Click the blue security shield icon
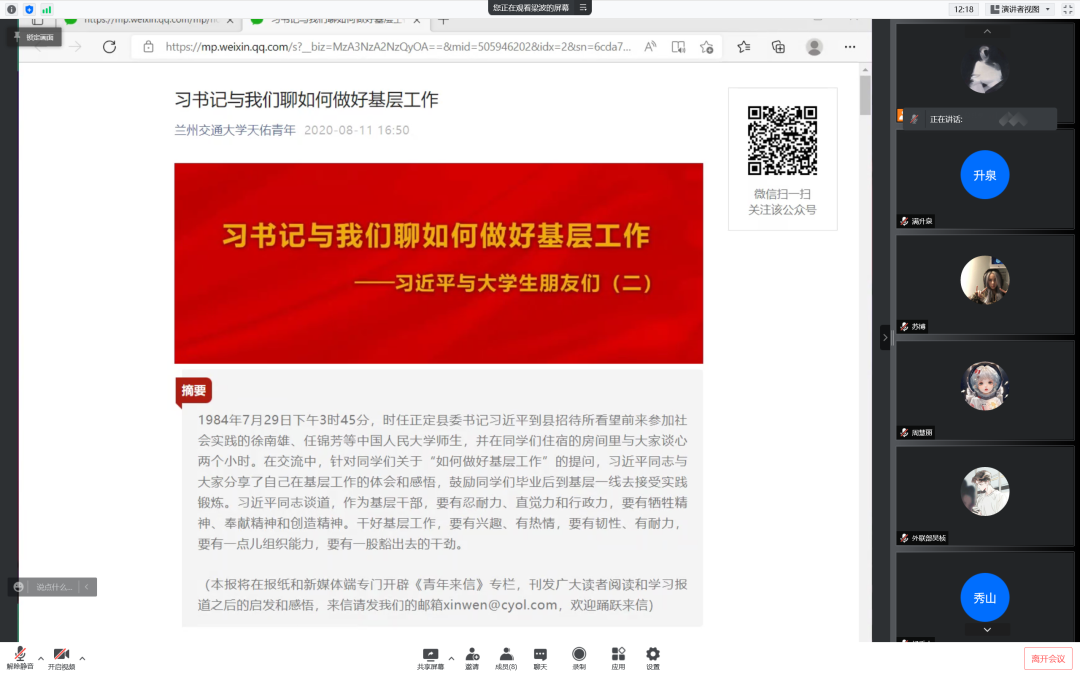Image resolution: width=1080 pixels, height=675 pixels. pyautogui.click(x=29, y=10)
